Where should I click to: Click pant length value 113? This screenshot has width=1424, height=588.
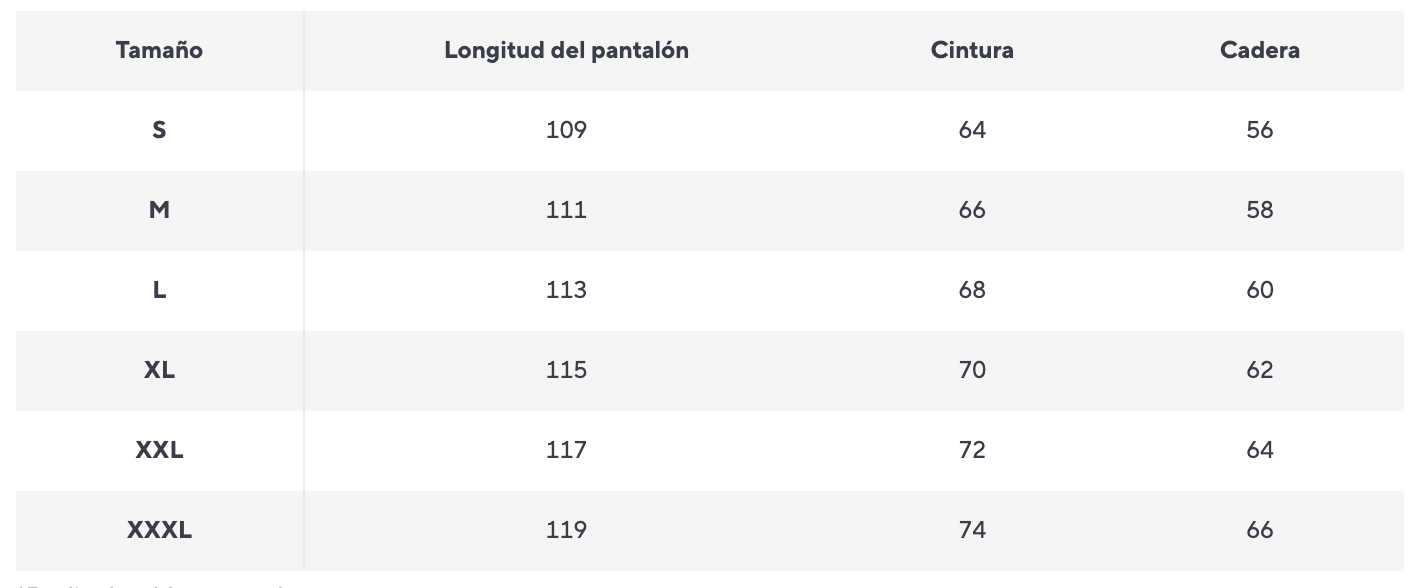click(567, 290)
